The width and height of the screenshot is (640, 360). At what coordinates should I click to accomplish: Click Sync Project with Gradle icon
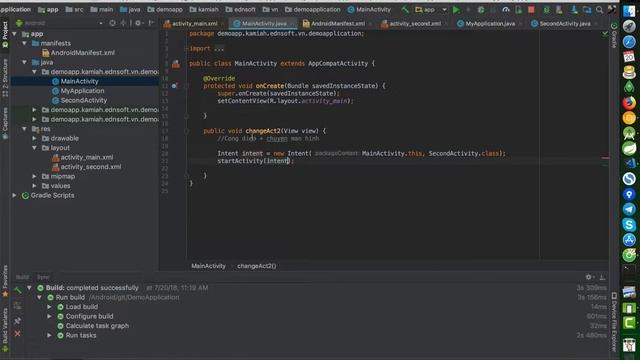pyautogui.click(x=546, y=9)
